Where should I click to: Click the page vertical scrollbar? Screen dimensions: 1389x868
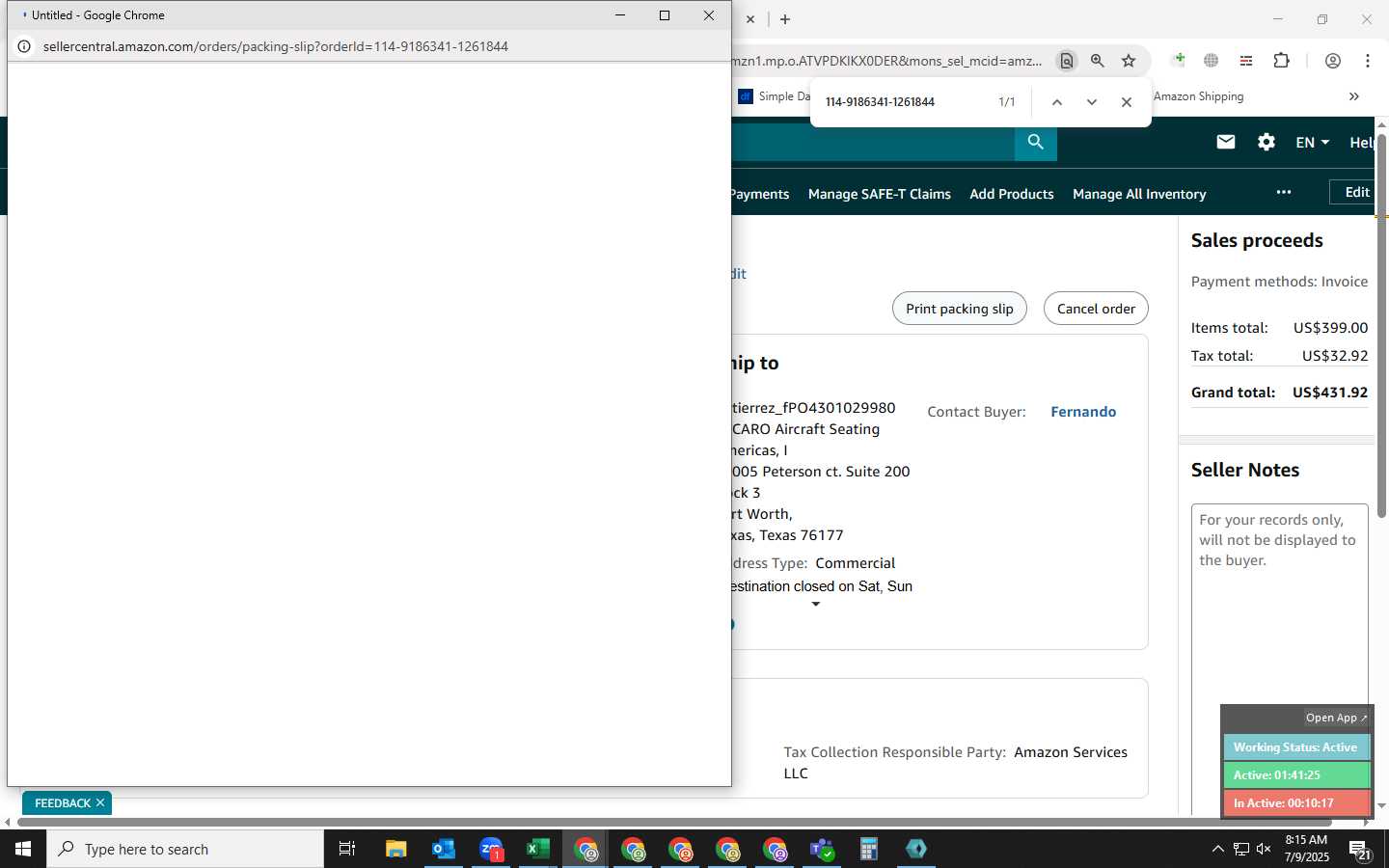pos(1381,326)
